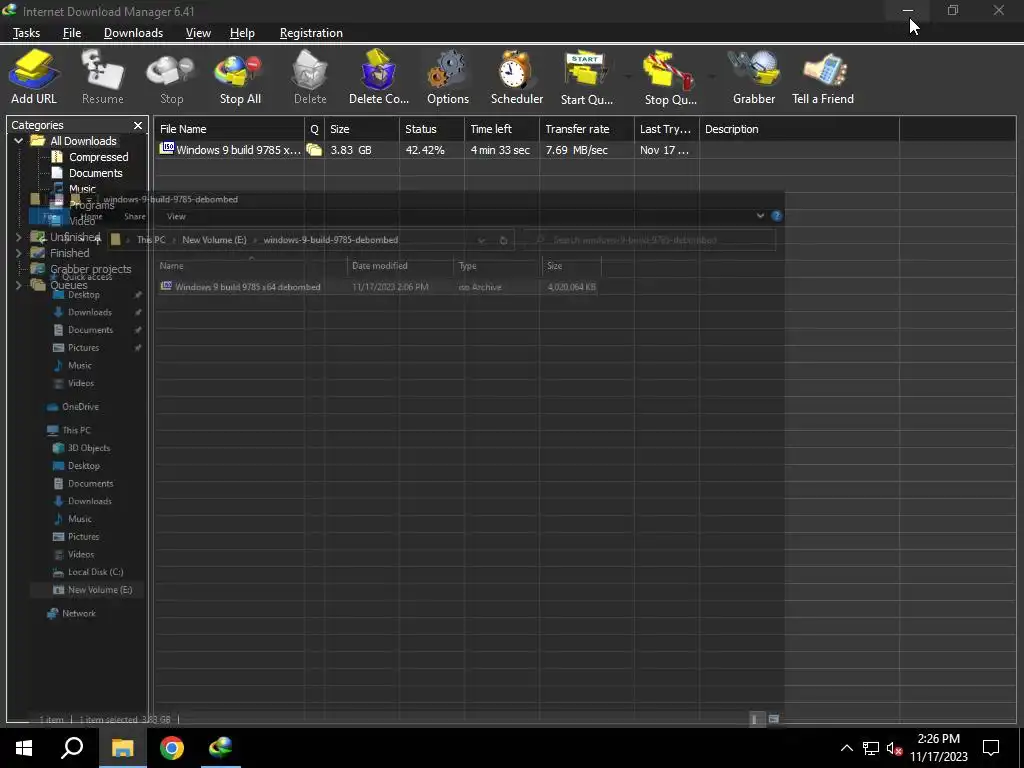Sort by the Status column header
1024x768 pixels.
click(x=432, y=129)
